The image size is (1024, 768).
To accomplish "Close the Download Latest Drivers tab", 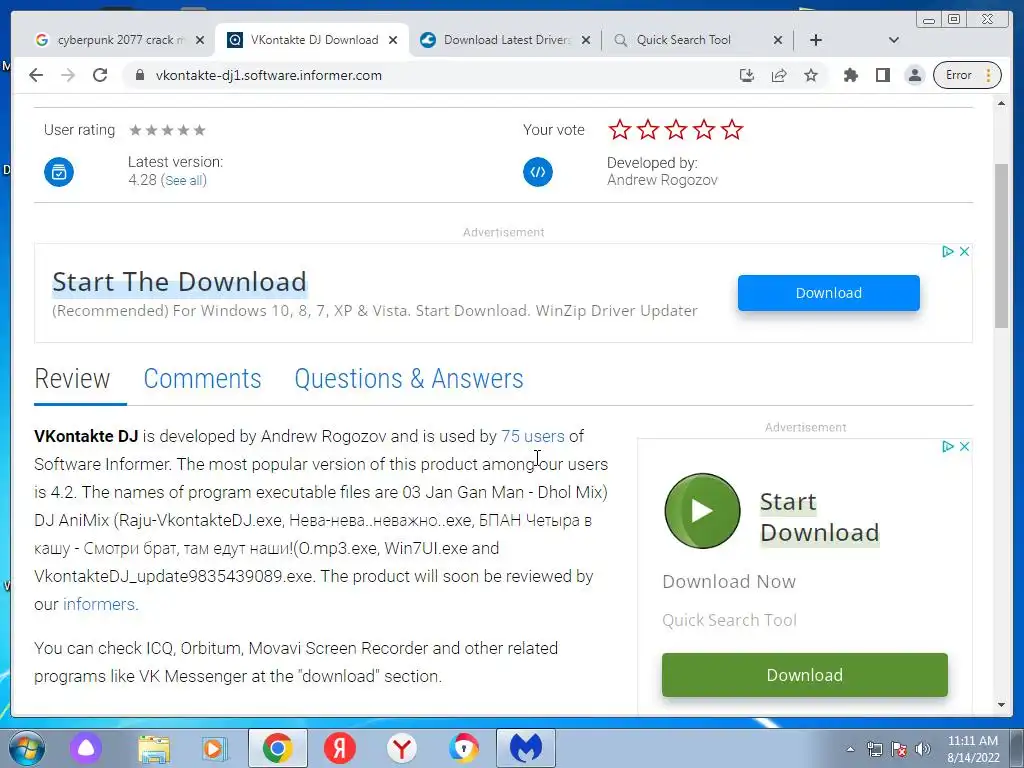I will tap(586, 40).
